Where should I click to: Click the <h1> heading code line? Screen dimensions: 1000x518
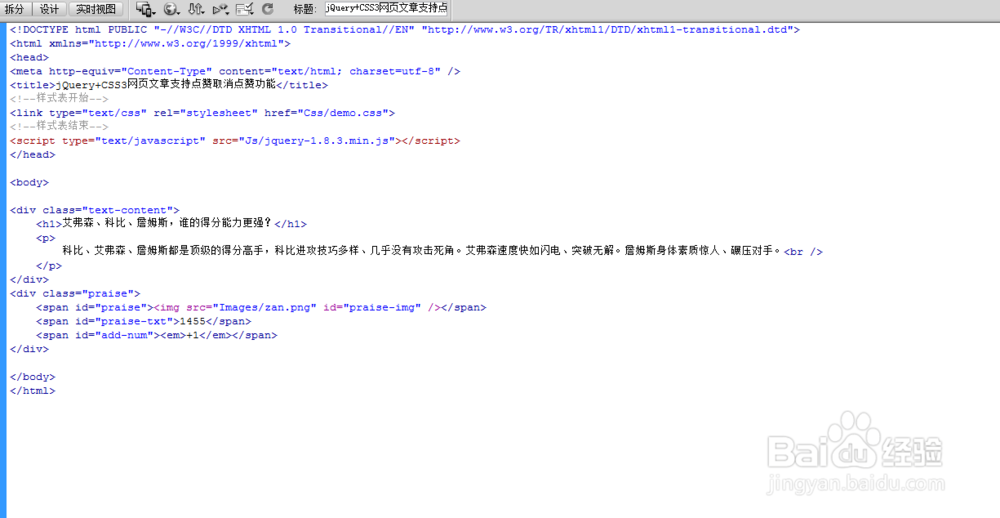(x=172, y=224)
